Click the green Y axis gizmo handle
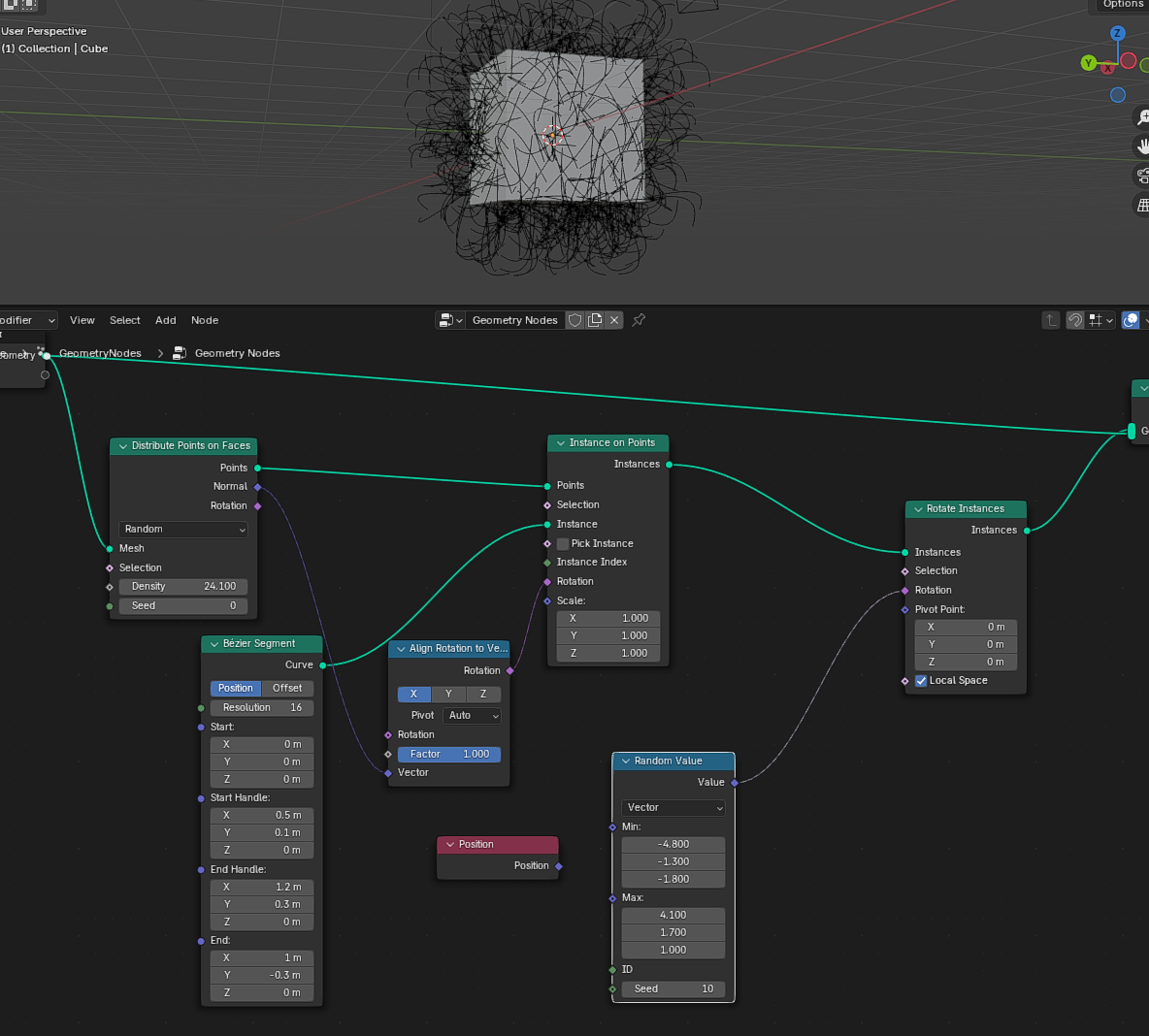Viewport: 1149px width, 1036px height. tap(1088, 63)
